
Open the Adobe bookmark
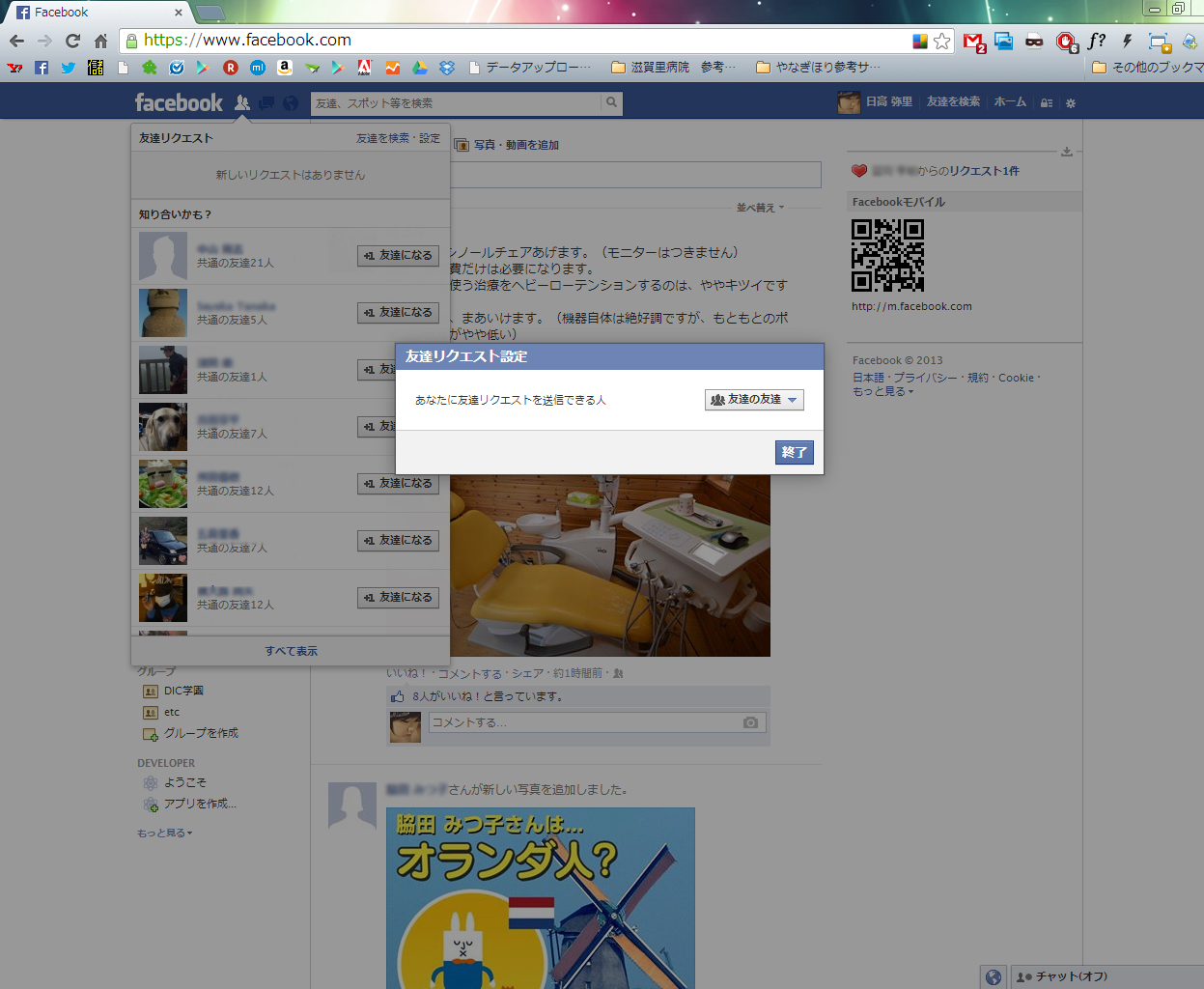click(x=364, y=68)
